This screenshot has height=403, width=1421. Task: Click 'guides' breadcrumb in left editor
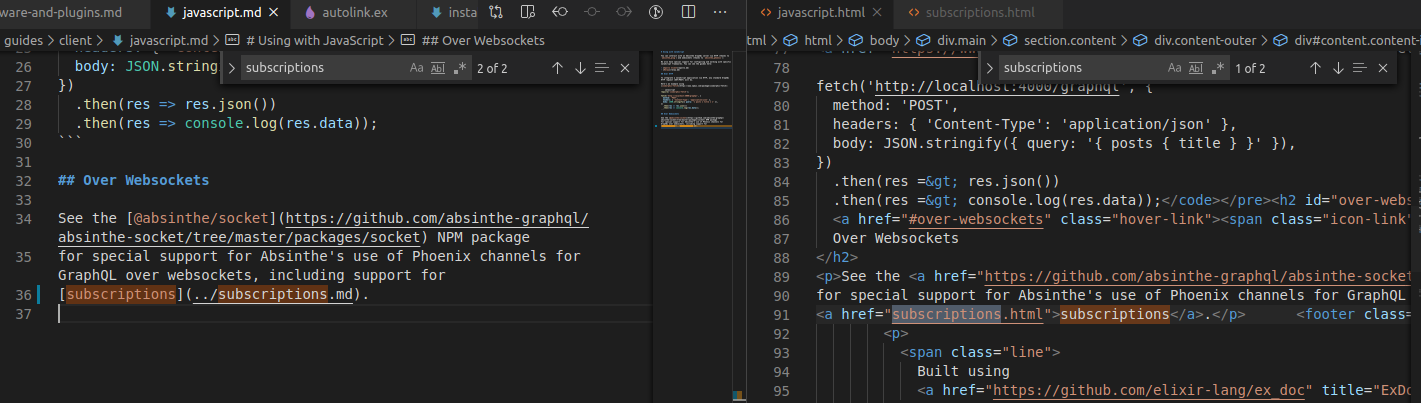point(25,40)
